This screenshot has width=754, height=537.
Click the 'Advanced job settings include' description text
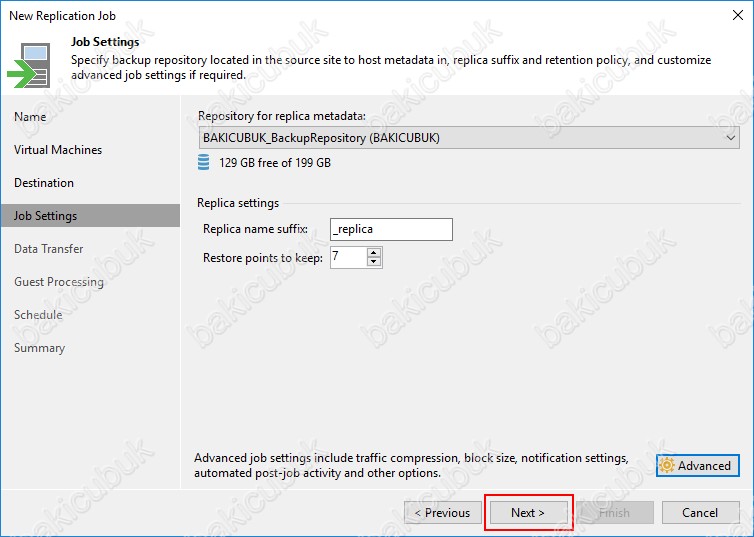(x=411, y=465)
